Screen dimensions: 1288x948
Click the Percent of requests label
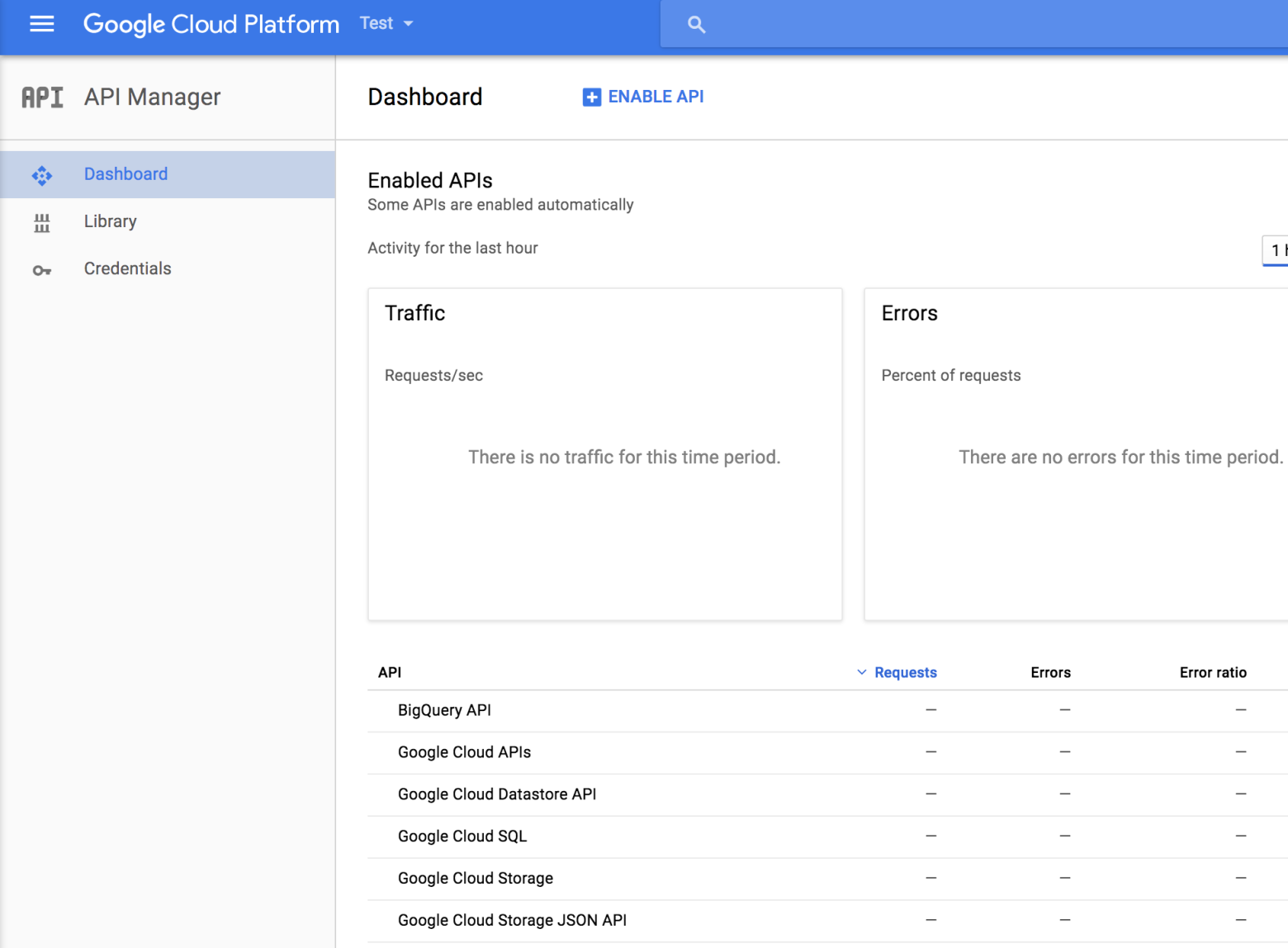pyautogui.click(x=951, y=376)
